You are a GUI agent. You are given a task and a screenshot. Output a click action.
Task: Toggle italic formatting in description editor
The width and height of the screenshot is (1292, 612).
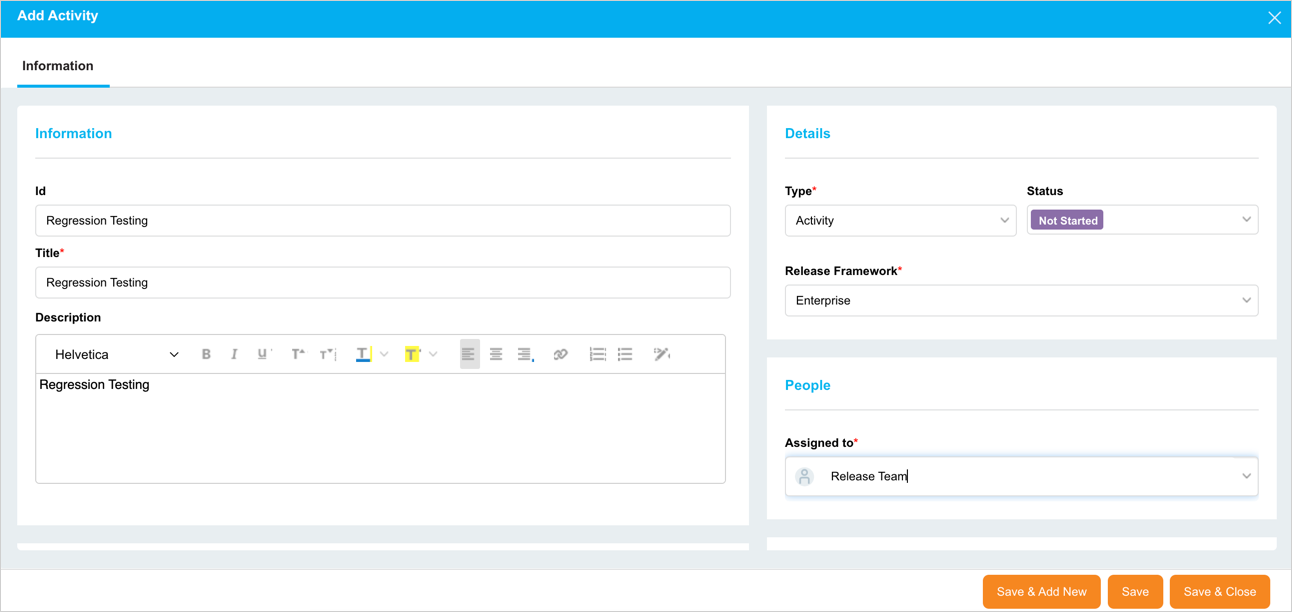[234, 354]
